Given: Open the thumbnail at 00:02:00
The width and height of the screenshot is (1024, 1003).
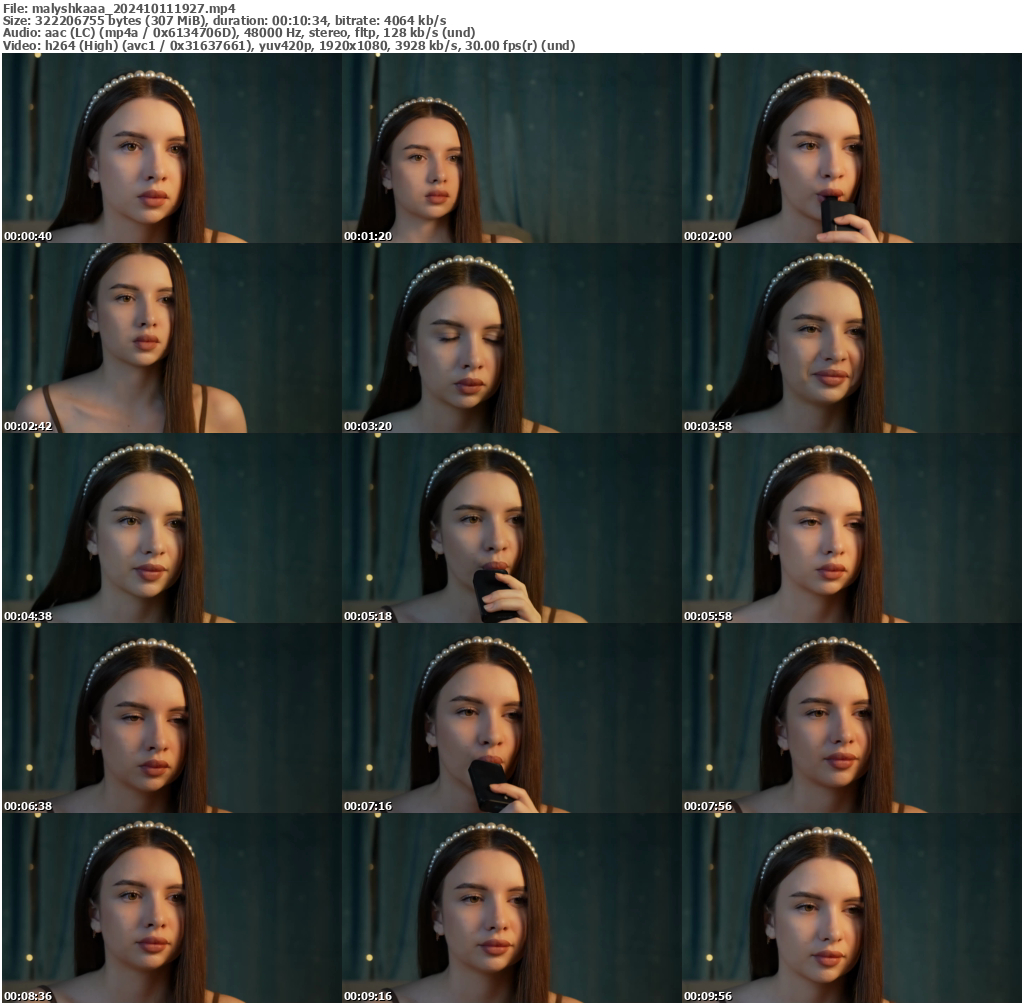Looking at the screenshot, I should tap(851, 148).
